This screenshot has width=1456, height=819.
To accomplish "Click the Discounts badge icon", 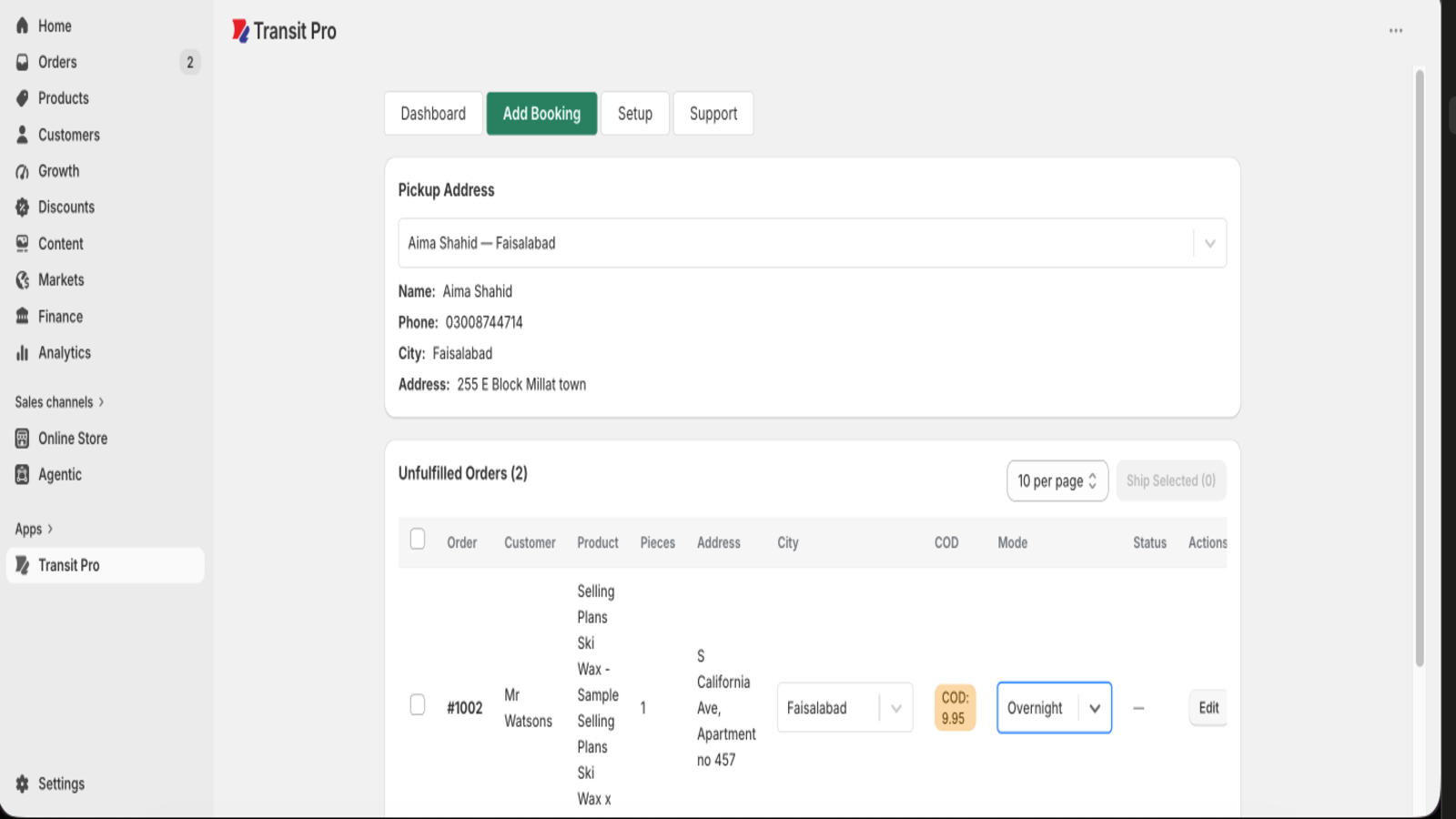I will (23, 207).
